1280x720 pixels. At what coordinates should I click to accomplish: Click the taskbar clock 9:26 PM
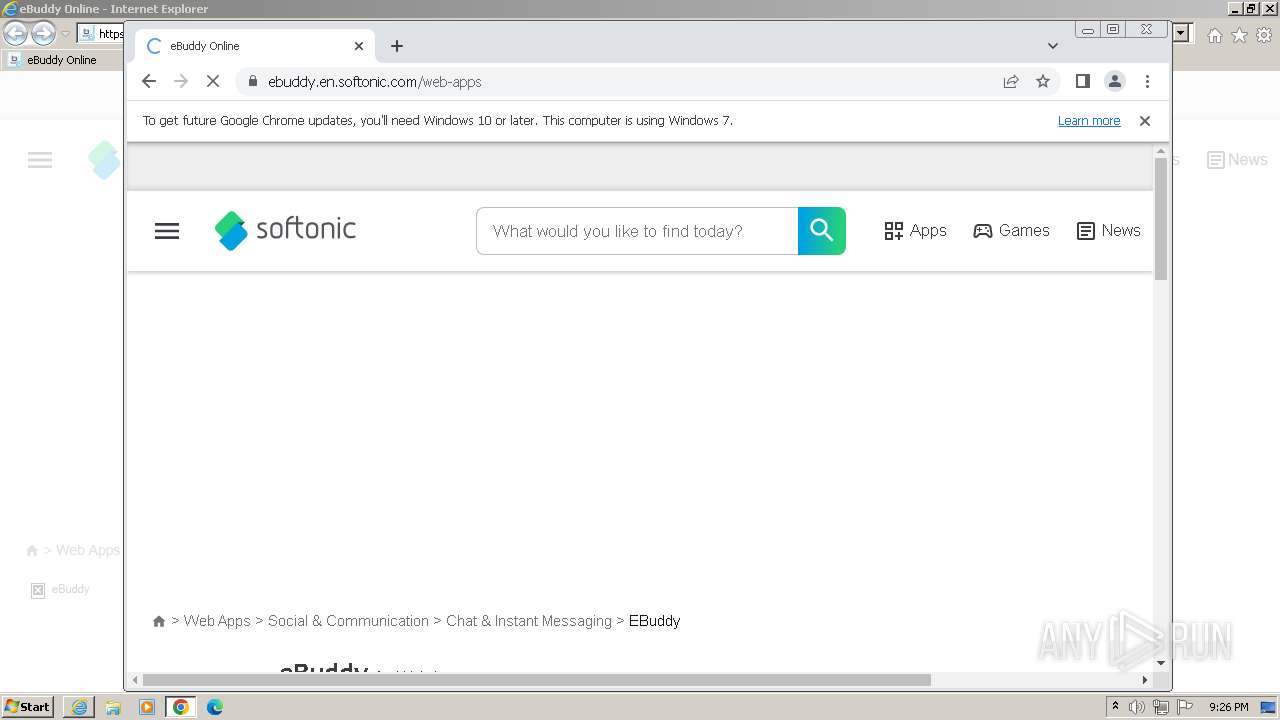[1229, 707]
